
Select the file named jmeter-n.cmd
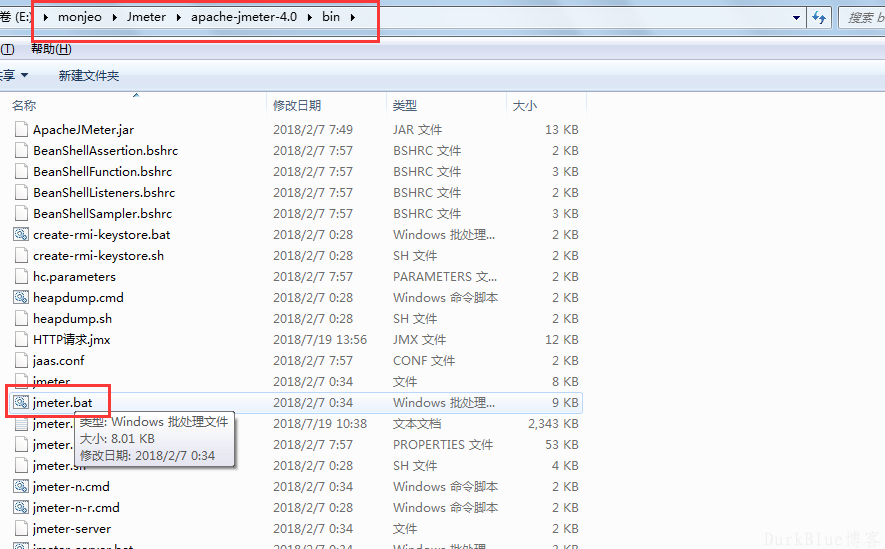[72, 486]
